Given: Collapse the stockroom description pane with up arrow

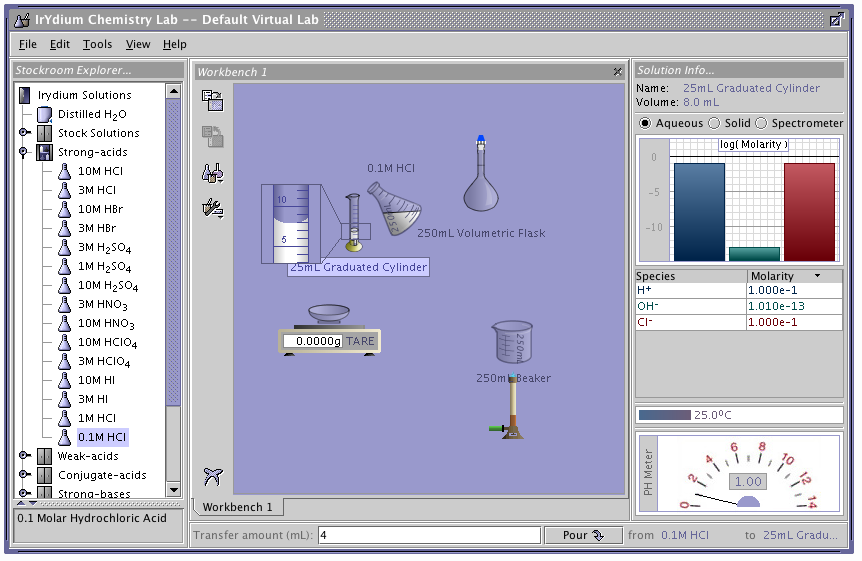Looking at the screenshot, I should [x=21, y=503].
